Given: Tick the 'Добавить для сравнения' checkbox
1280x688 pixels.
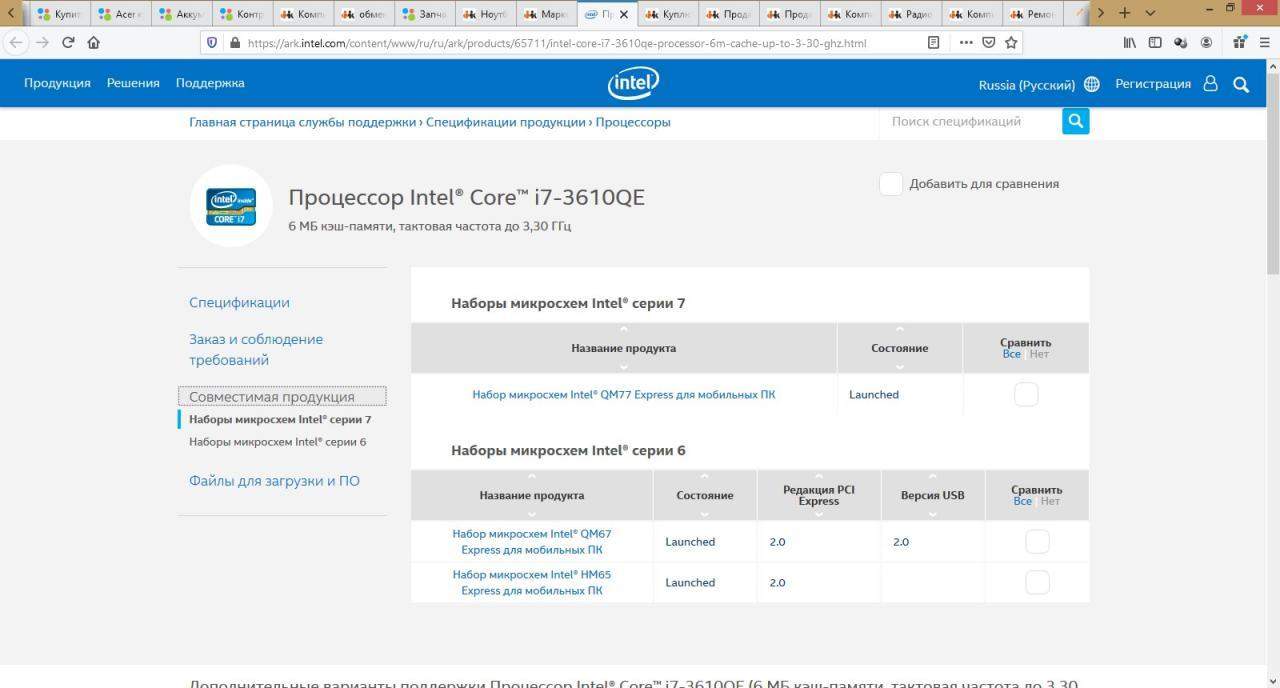Looking at the screenshot, I should 891,184.
